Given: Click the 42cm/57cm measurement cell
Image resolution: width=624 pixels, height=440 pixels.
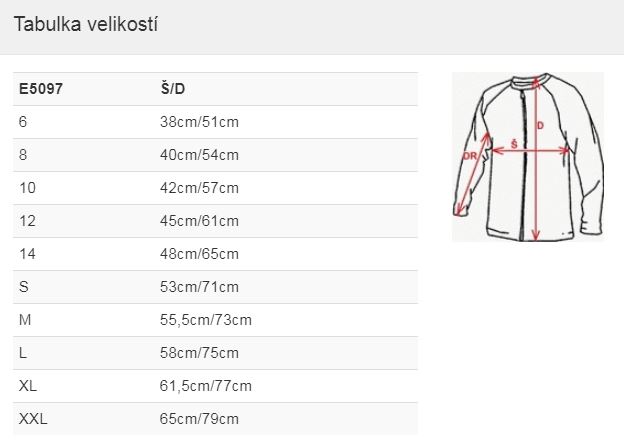Looking at the screenshot, I should (199, 188).
